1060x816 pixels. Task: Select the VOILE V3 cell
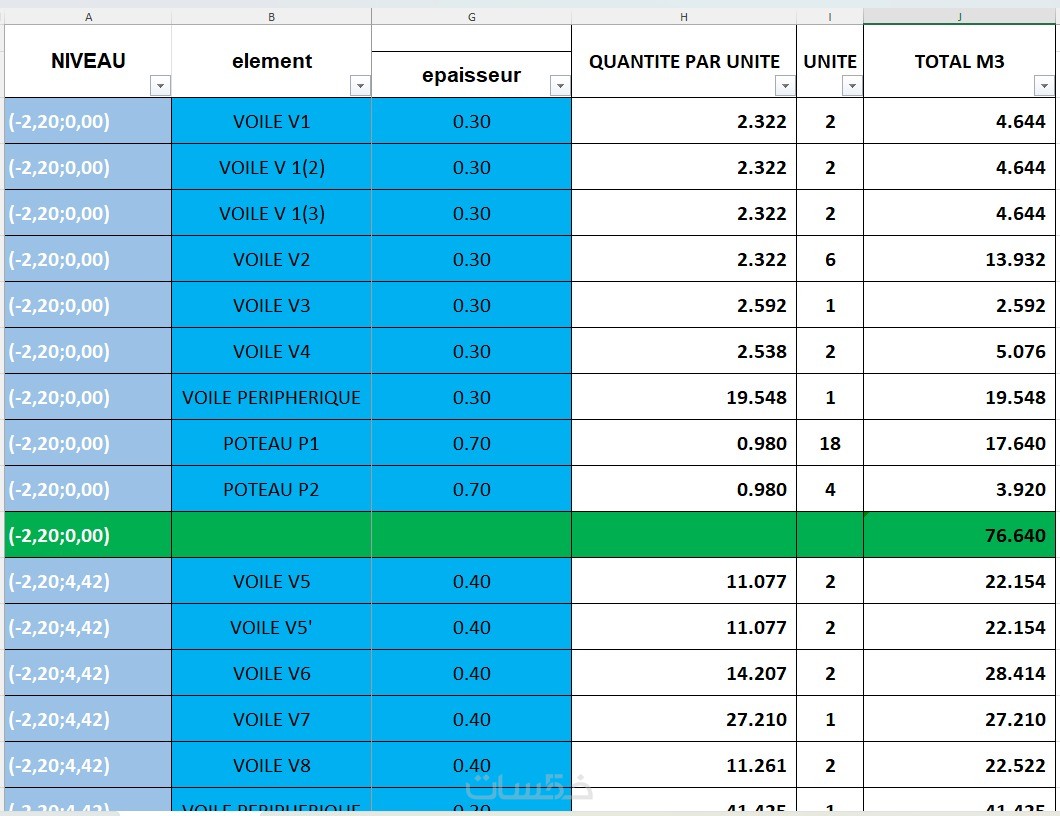[271, 305]
